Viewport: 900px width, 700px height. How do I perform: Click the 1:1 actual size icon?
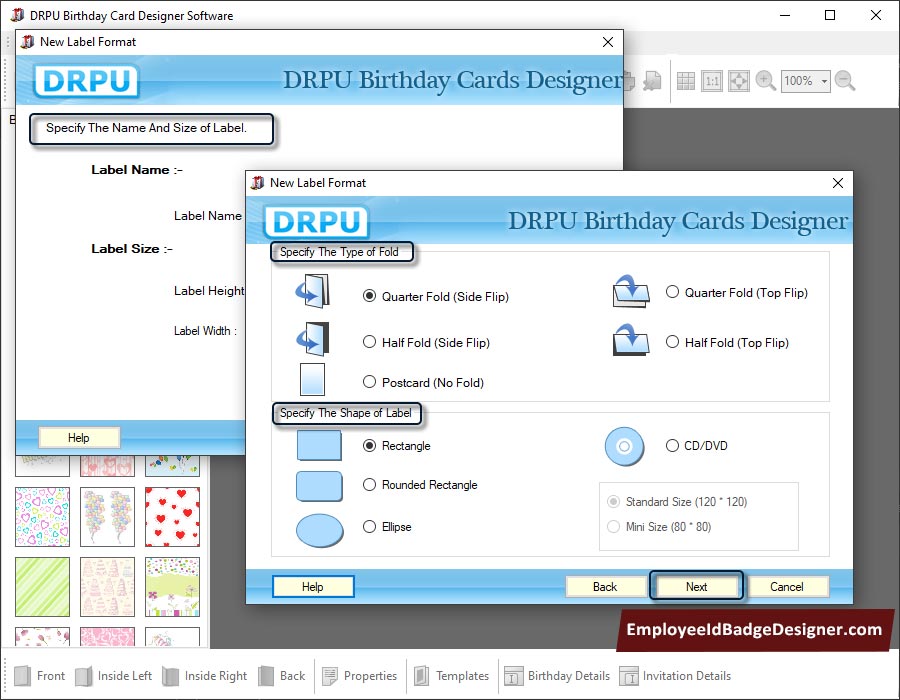click(x=712, y=81)
